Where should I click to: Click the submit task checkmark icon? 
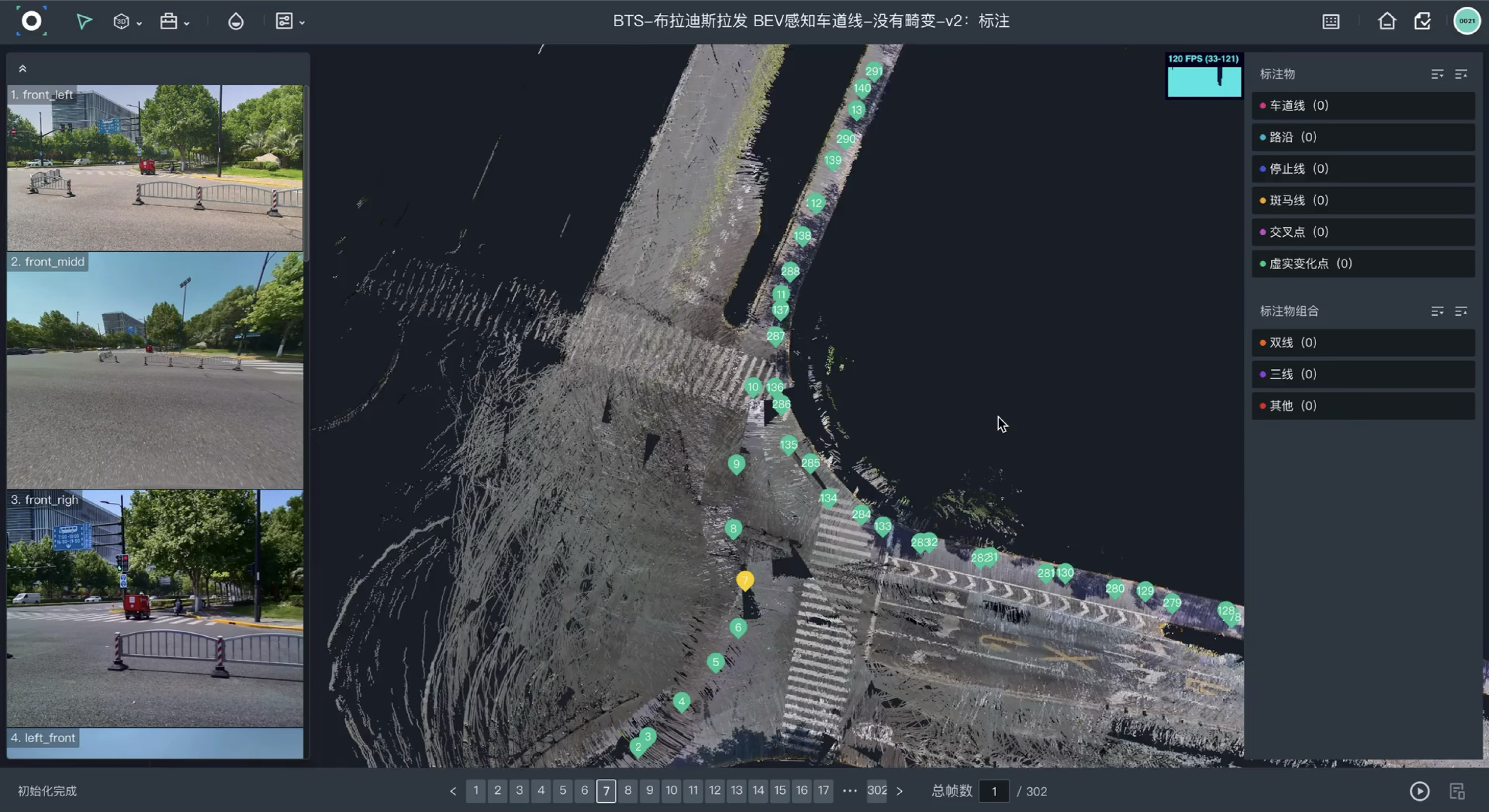click(x=1422, y=22)
